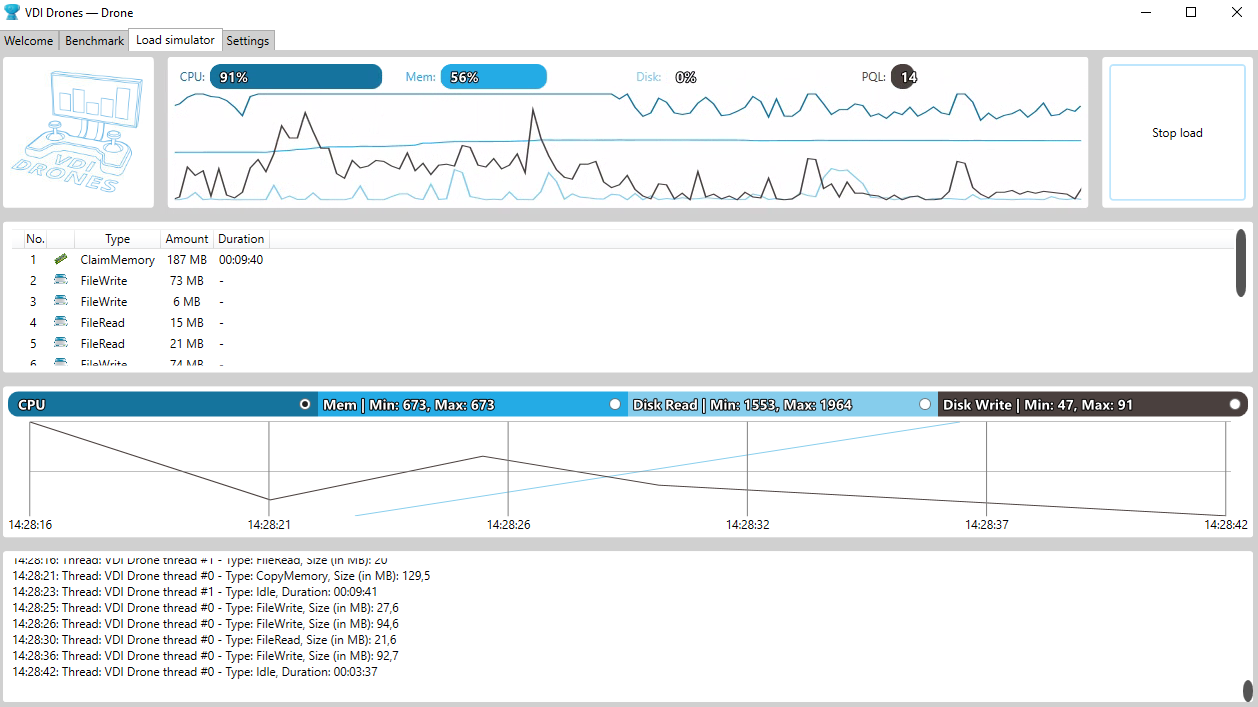Sort by the No. column header
The width and height of the screenshot is (1258, 707).
(36, 239)
